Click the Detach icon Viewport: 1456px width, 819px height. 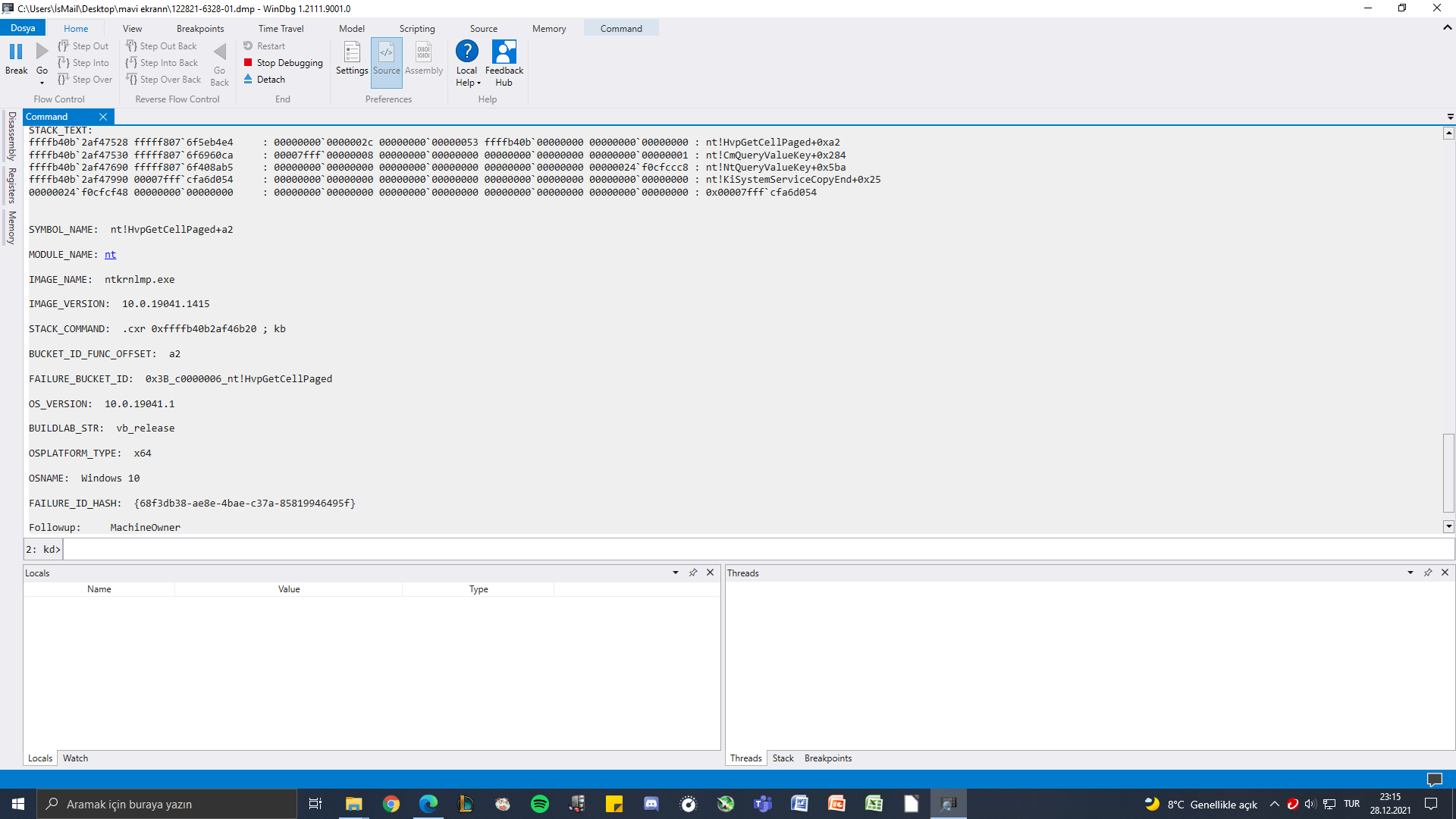pos(248,80)
